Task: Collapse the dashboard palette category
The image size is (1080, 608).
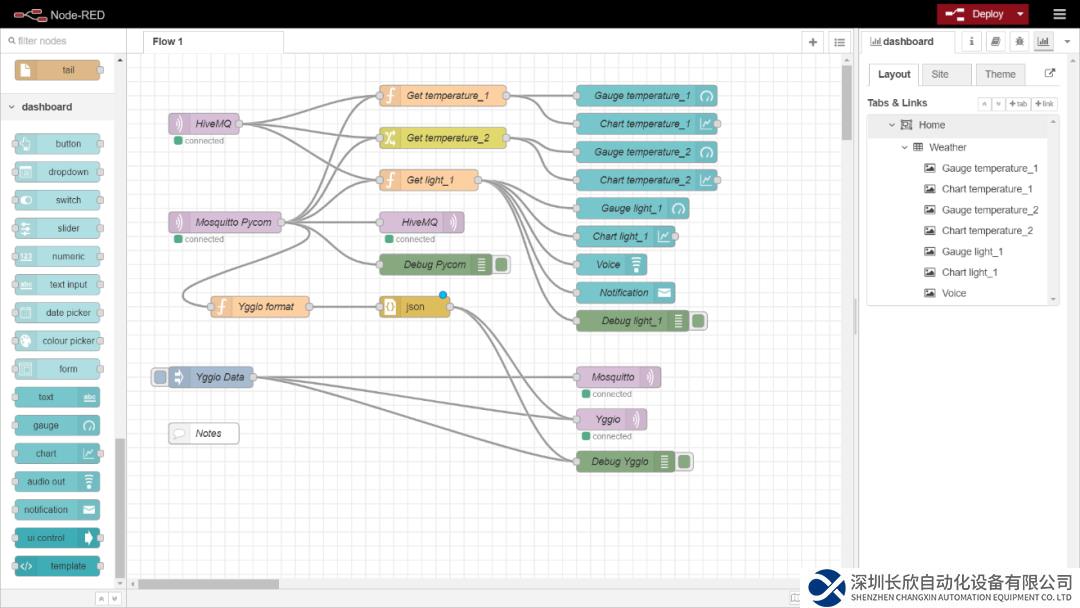Action: coord(12,107)
